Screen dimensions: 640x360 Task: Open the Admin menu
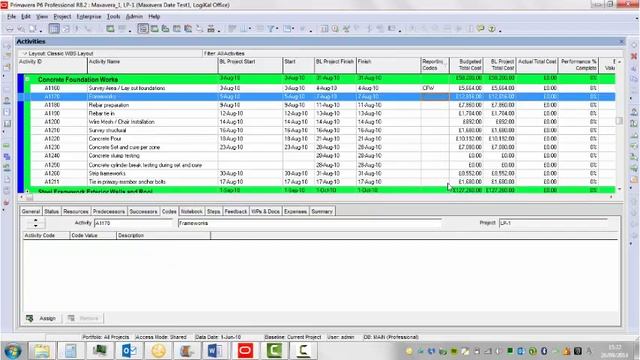tap(134, 17)
